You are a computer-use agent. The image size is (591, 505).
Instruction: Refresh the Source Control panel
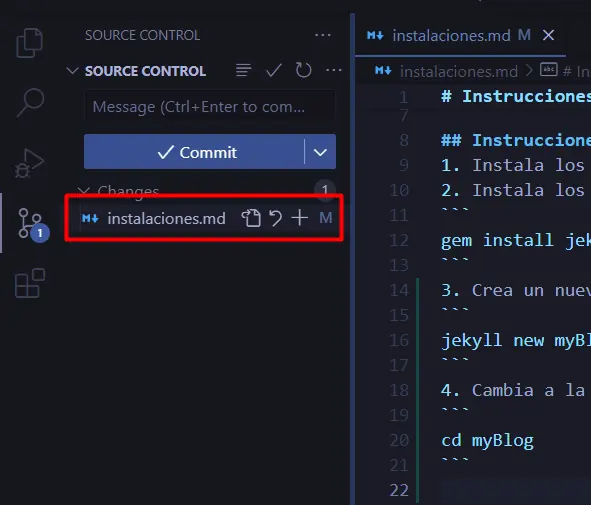click(303, 70)
